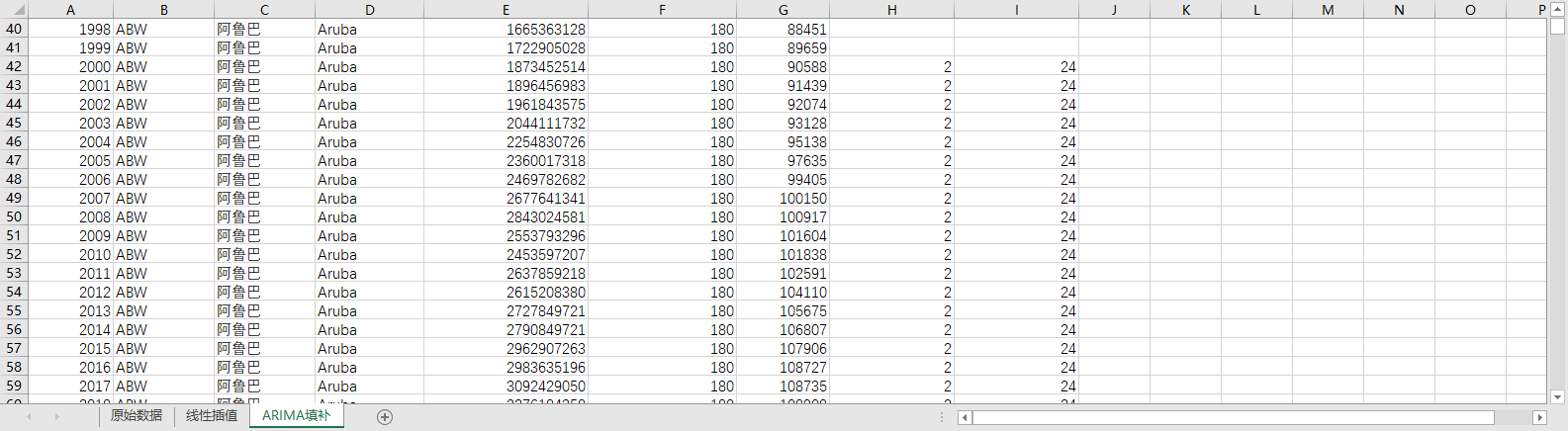The height and width of the screenshot is (431, 1568).
Task: Click Aruba cell in row 53
Action: click(369, 273)
